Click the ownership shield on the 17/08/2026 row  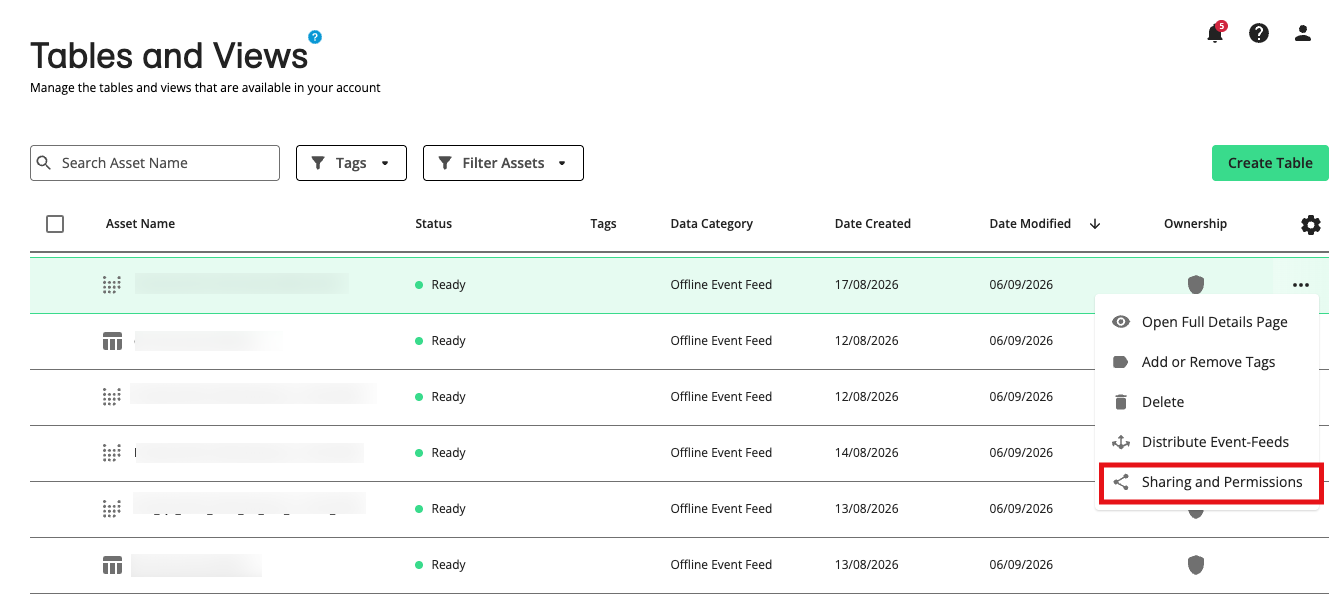click(x=1195, y=285)
